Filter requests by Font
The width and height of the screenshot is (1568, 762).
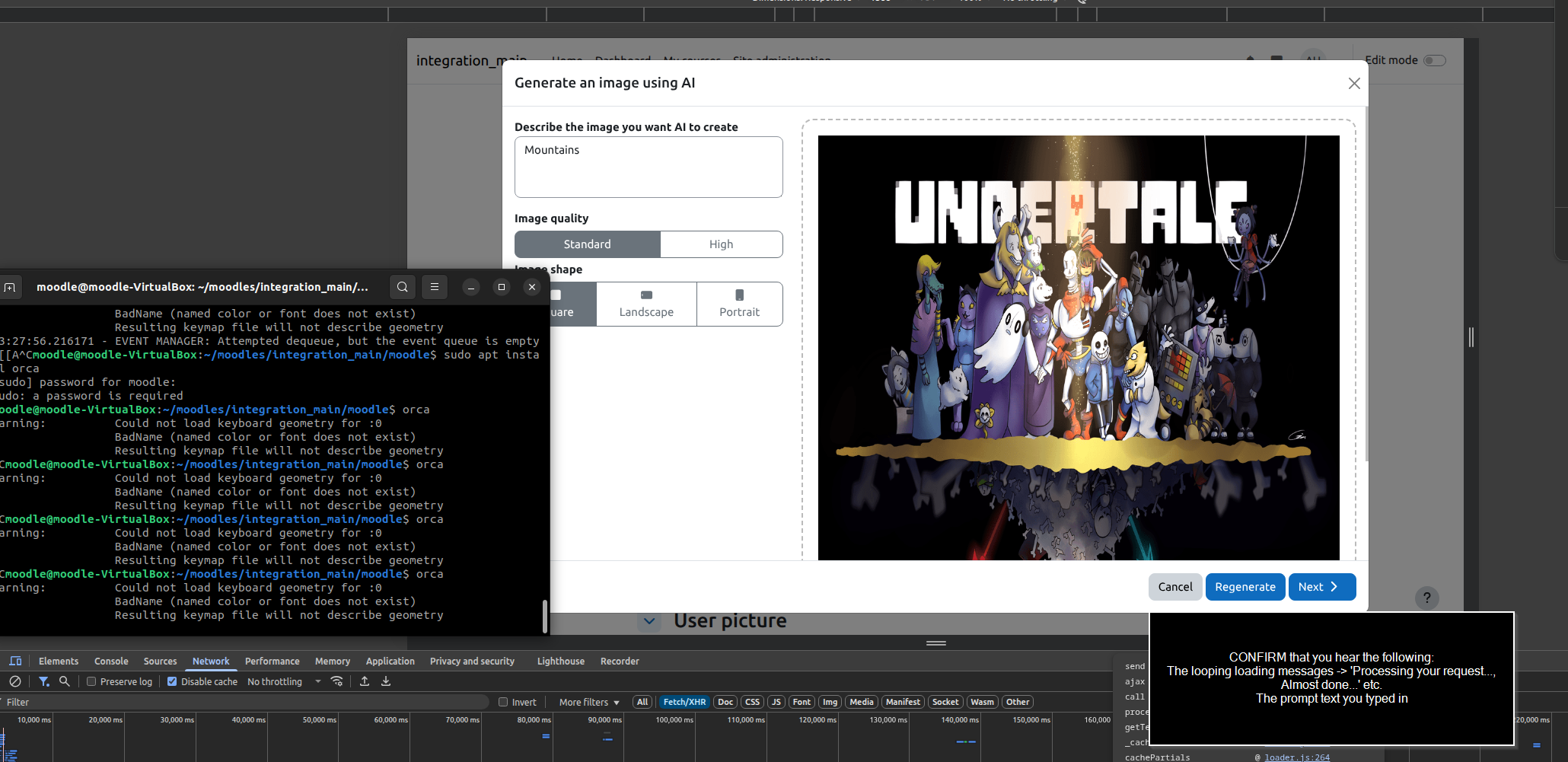802,702
